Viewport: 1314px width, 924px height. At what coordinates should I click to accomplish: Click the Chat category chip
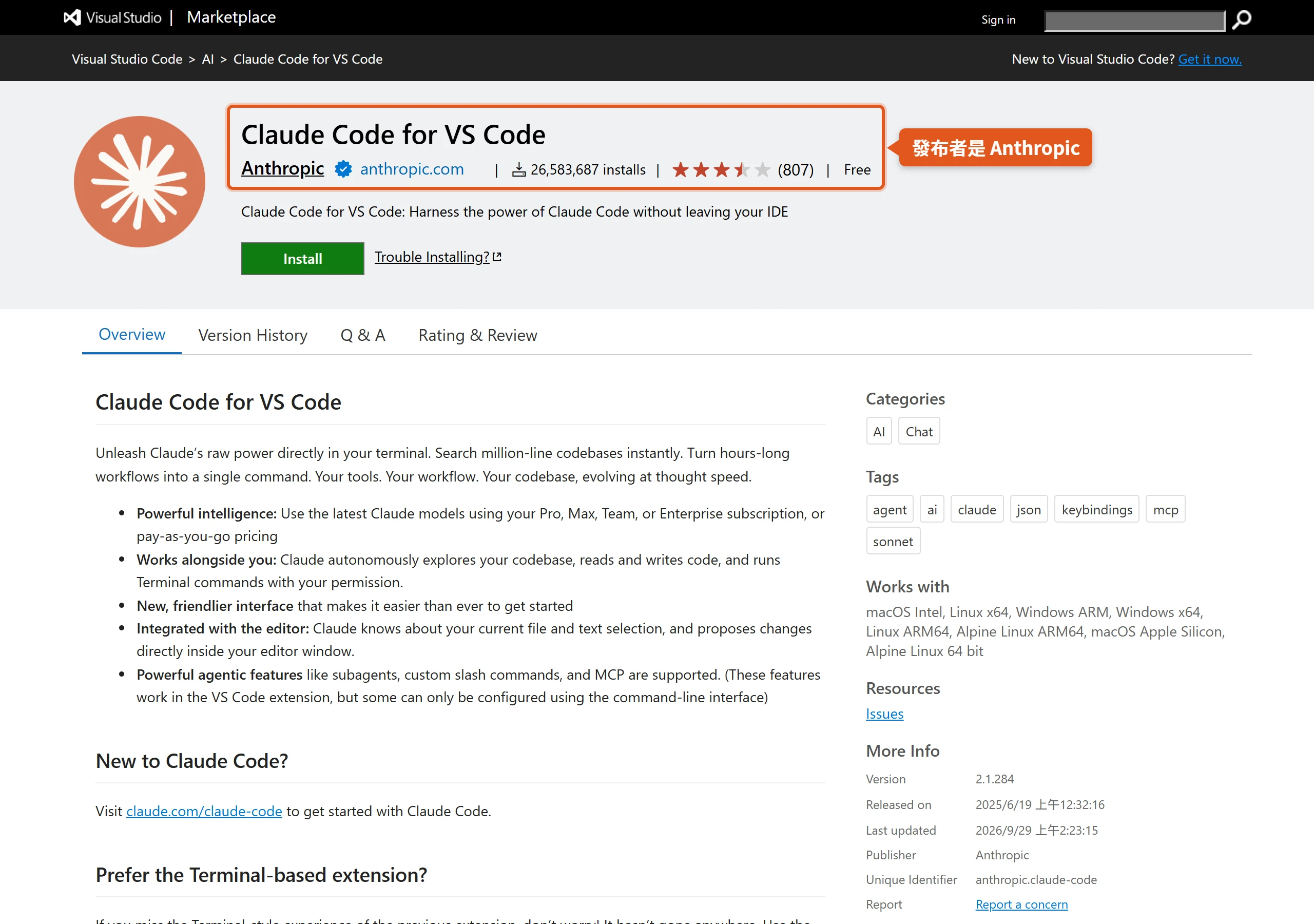click(x=919, y=432)
